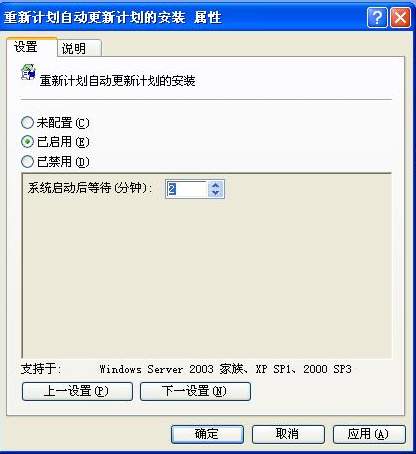Go to next setting 下一设置

tap(195, 391)
